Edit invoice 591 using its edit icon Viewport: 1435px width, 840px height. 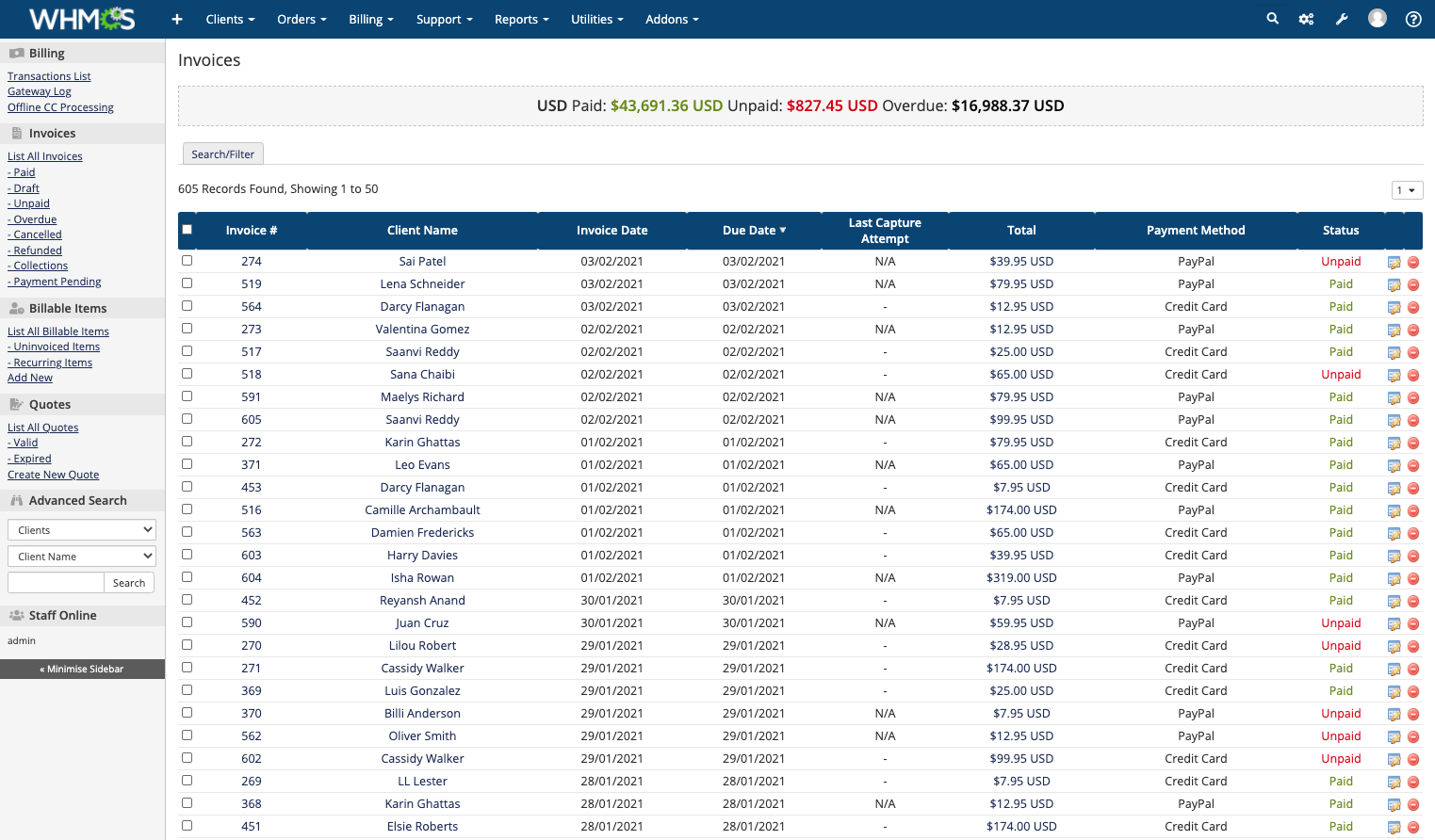(x=1394, y=397)
